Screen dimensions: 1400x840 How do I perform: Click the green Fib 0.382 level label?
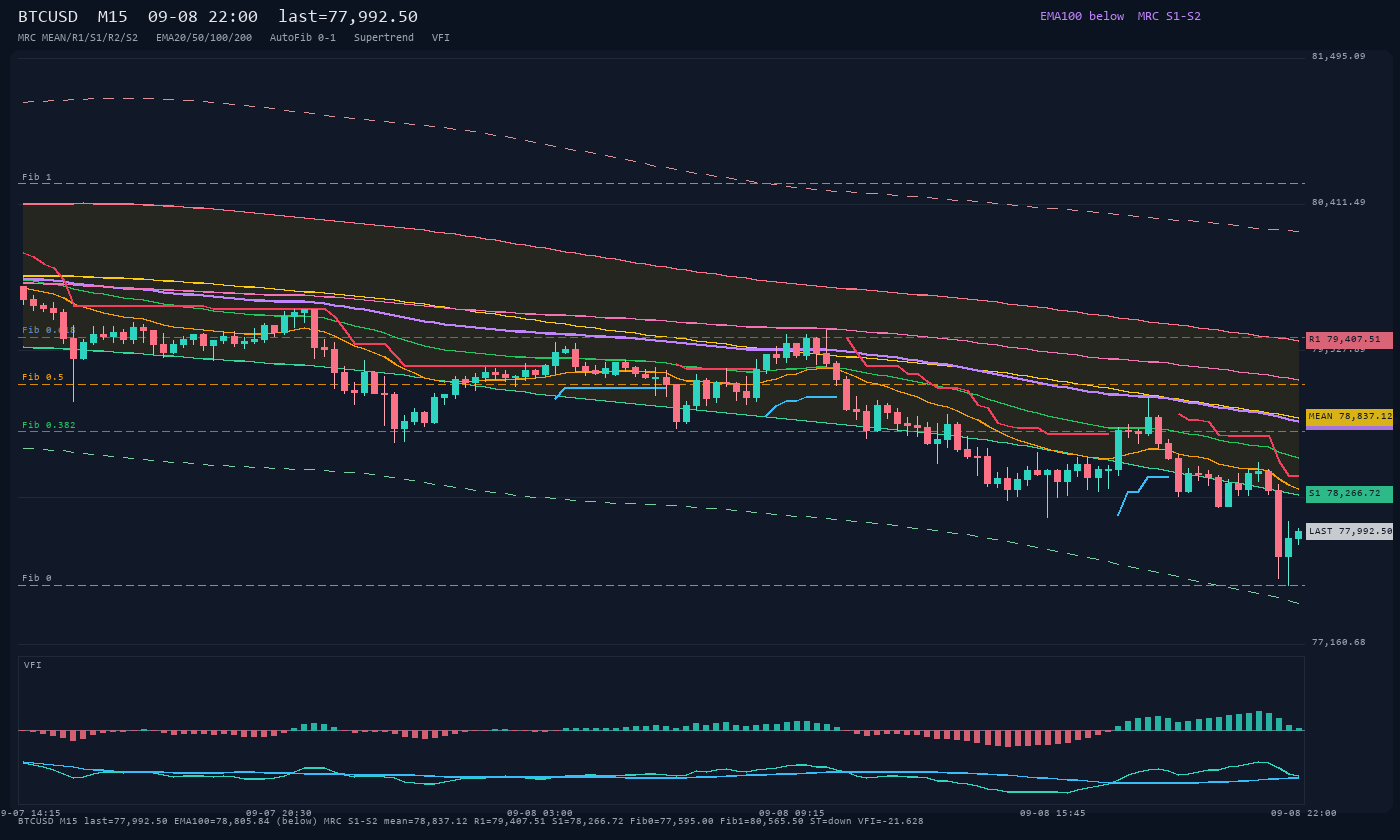tap(49, 425)
